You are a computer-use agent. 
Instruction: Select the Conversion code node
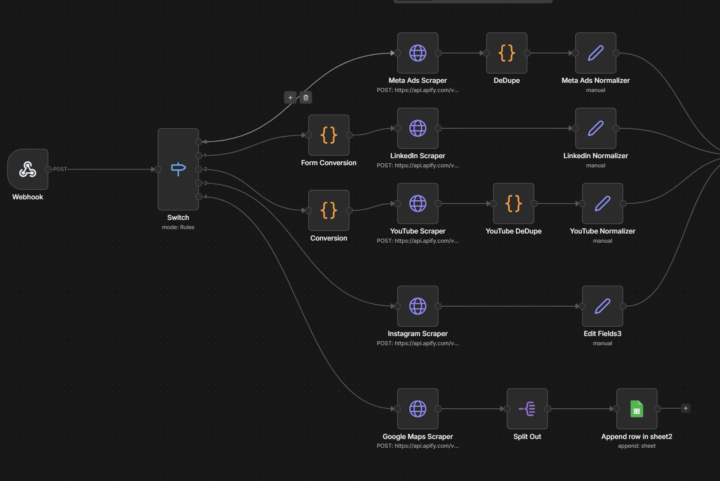point(328,210)
